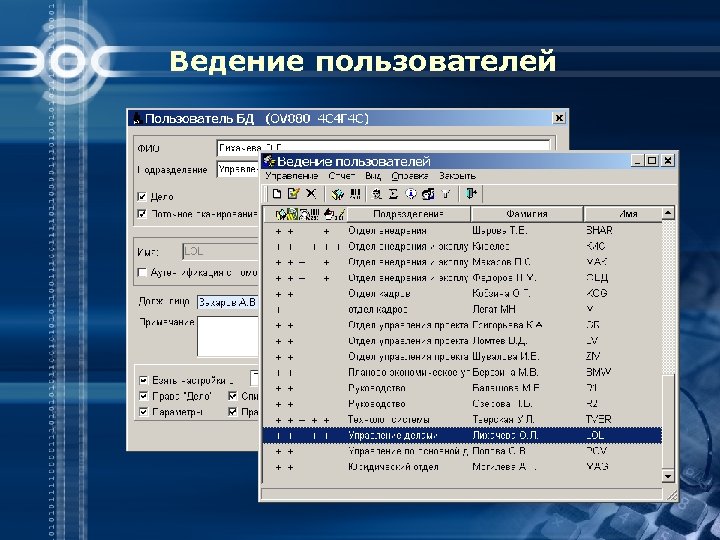Viewport: 720px width, 540px height.
Task: Sort by Подразделение column header
Action: point(408,214)
